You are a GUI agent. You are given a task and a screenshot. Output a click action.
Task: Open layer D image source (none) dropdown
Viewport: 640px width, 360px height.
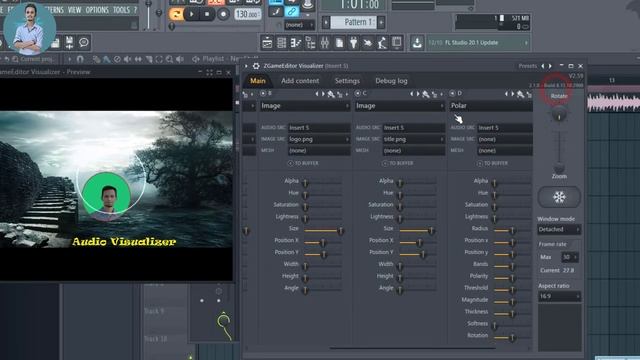(505, 139)
